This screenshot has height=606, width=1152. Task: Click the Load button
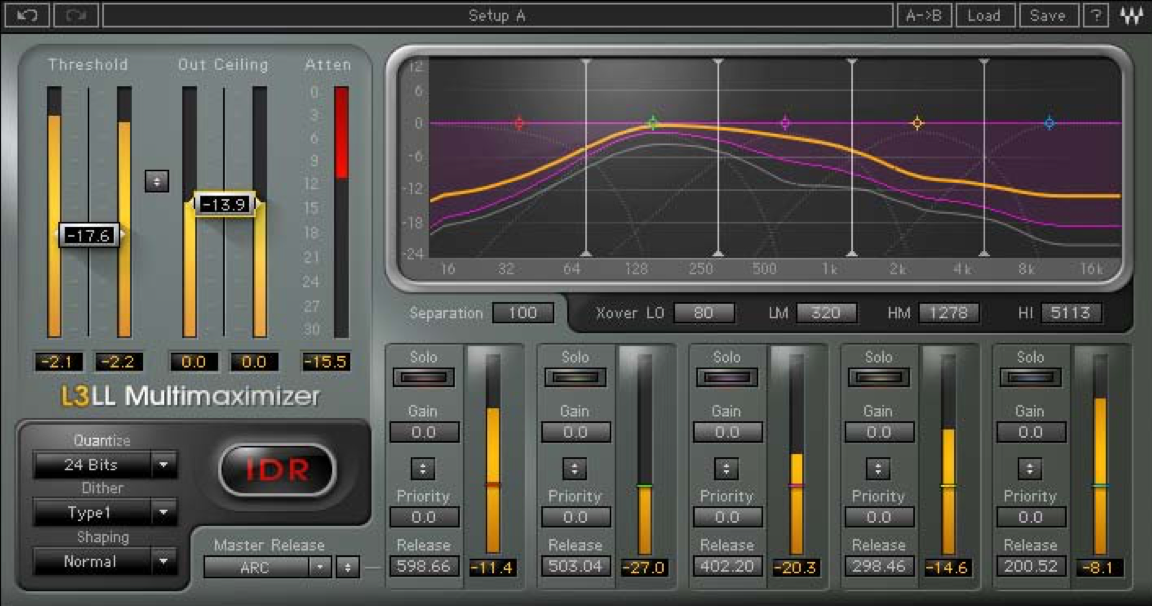point(986,14)
